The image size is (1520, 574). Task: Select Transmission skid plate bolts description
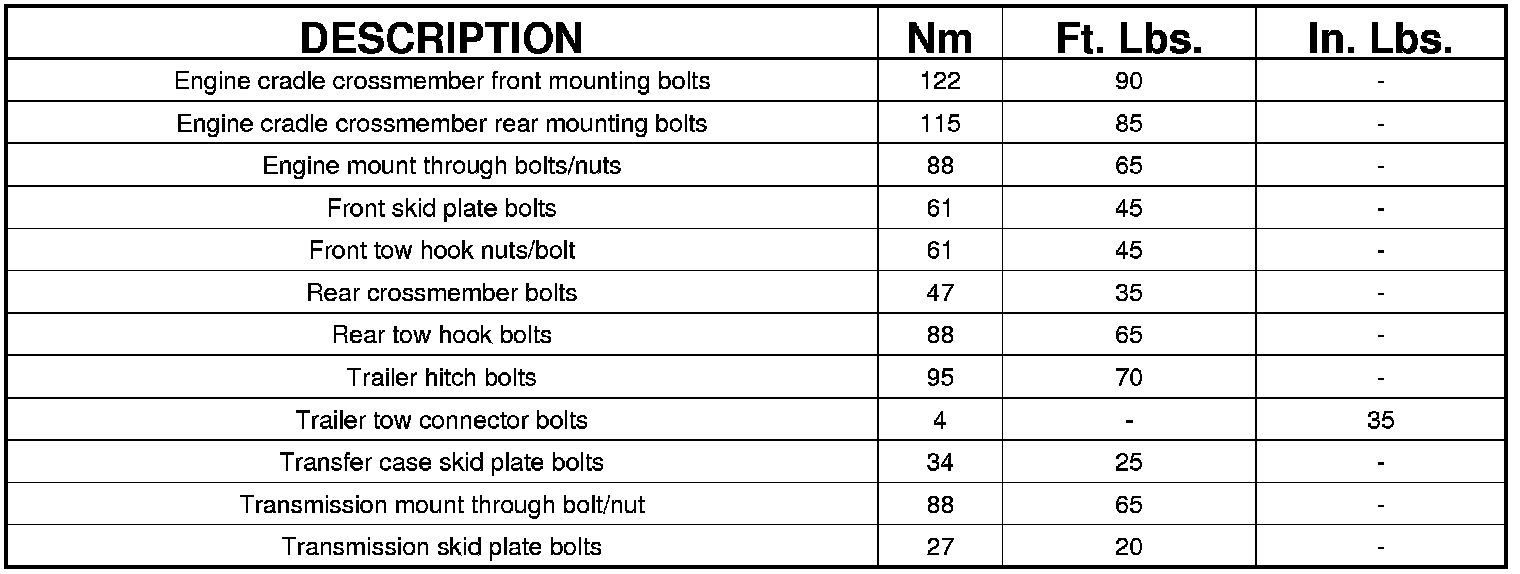click(442, 547)
